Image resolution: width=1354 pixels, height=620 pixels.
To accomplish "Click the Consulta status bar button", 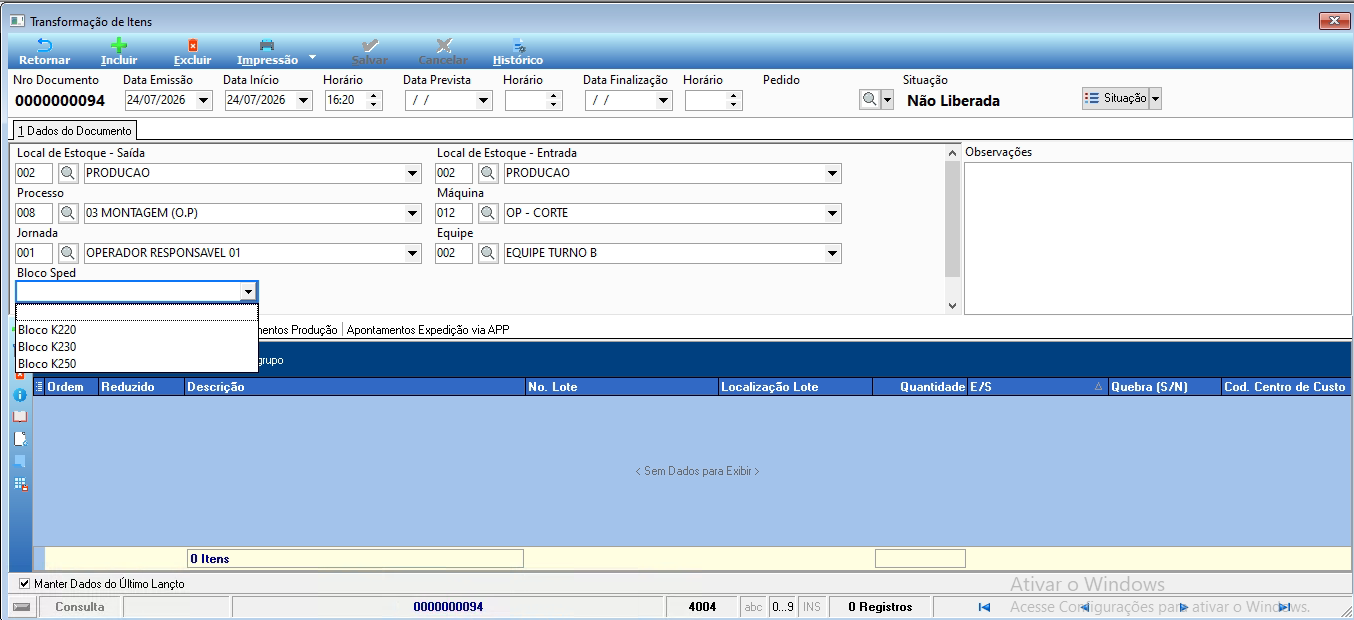I will click(80, 607).
